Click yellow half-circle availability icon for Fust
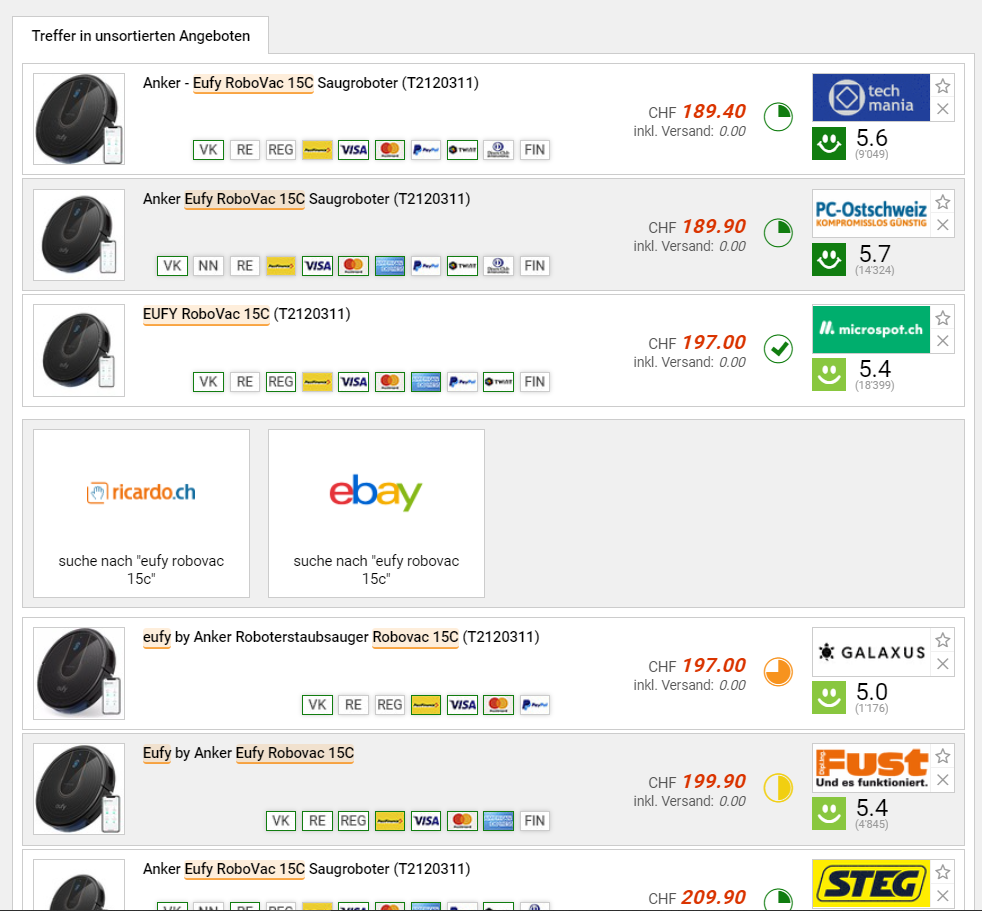 [778, 788]
